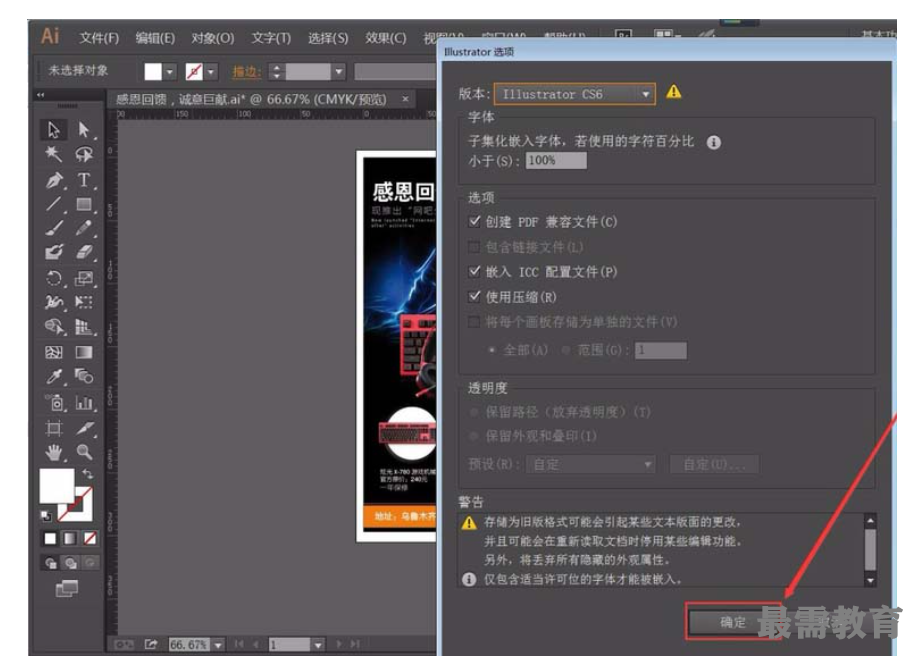
Task: Select Preserve Appearance and Overprints radio
Action: click(474, 436)
